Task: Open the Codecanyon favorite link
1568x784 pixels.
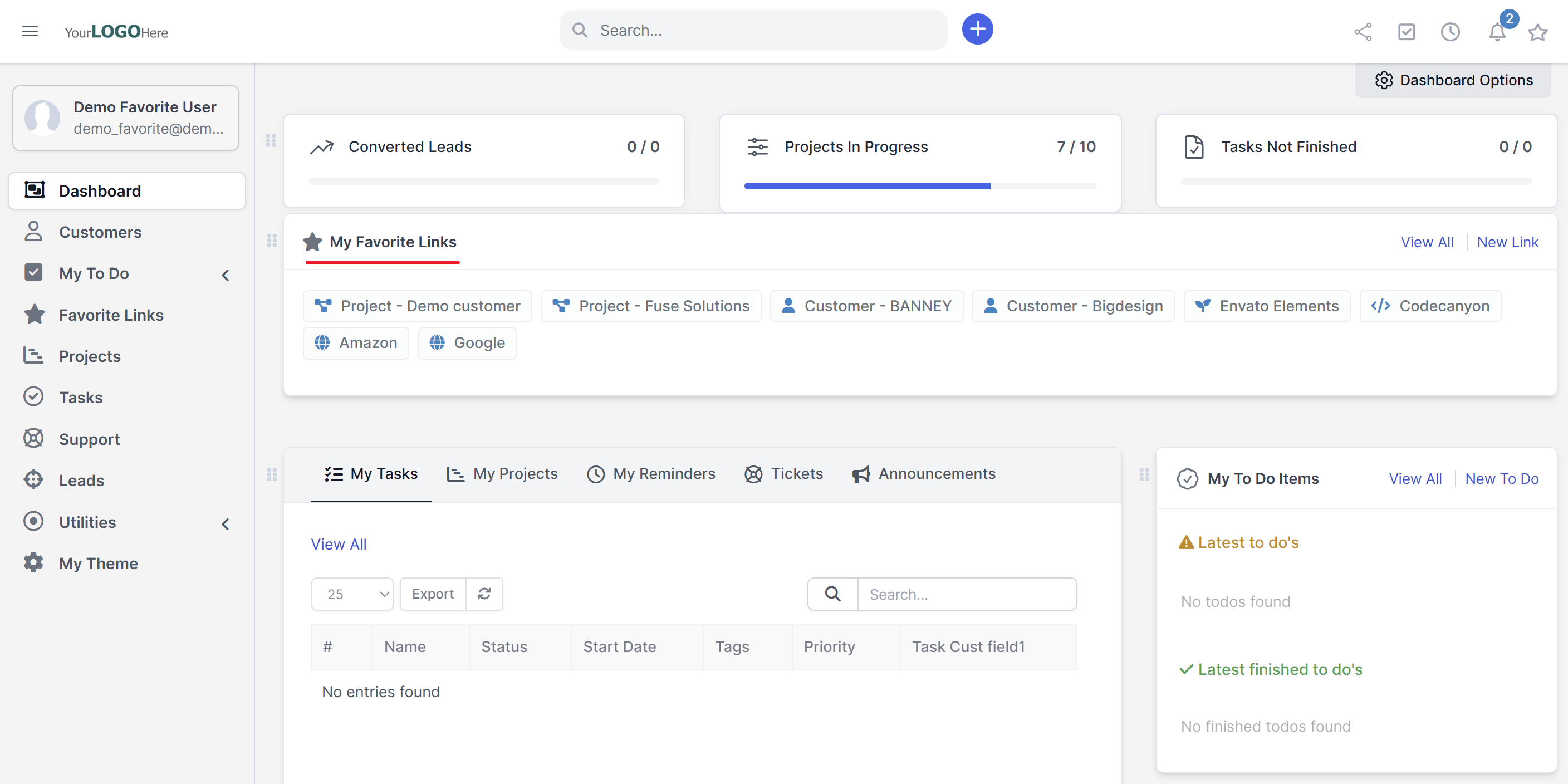Action: click(x=1430, y=306)
